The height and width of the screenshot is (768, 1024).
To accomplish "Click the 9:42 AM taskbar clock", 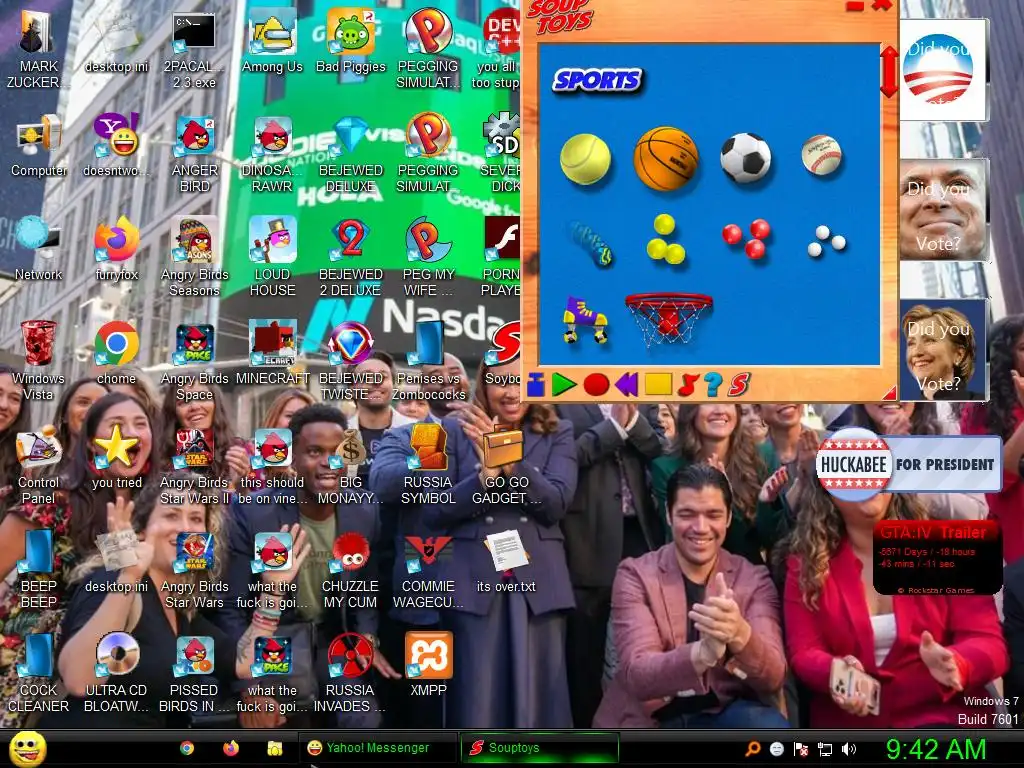I will (935, 749).
